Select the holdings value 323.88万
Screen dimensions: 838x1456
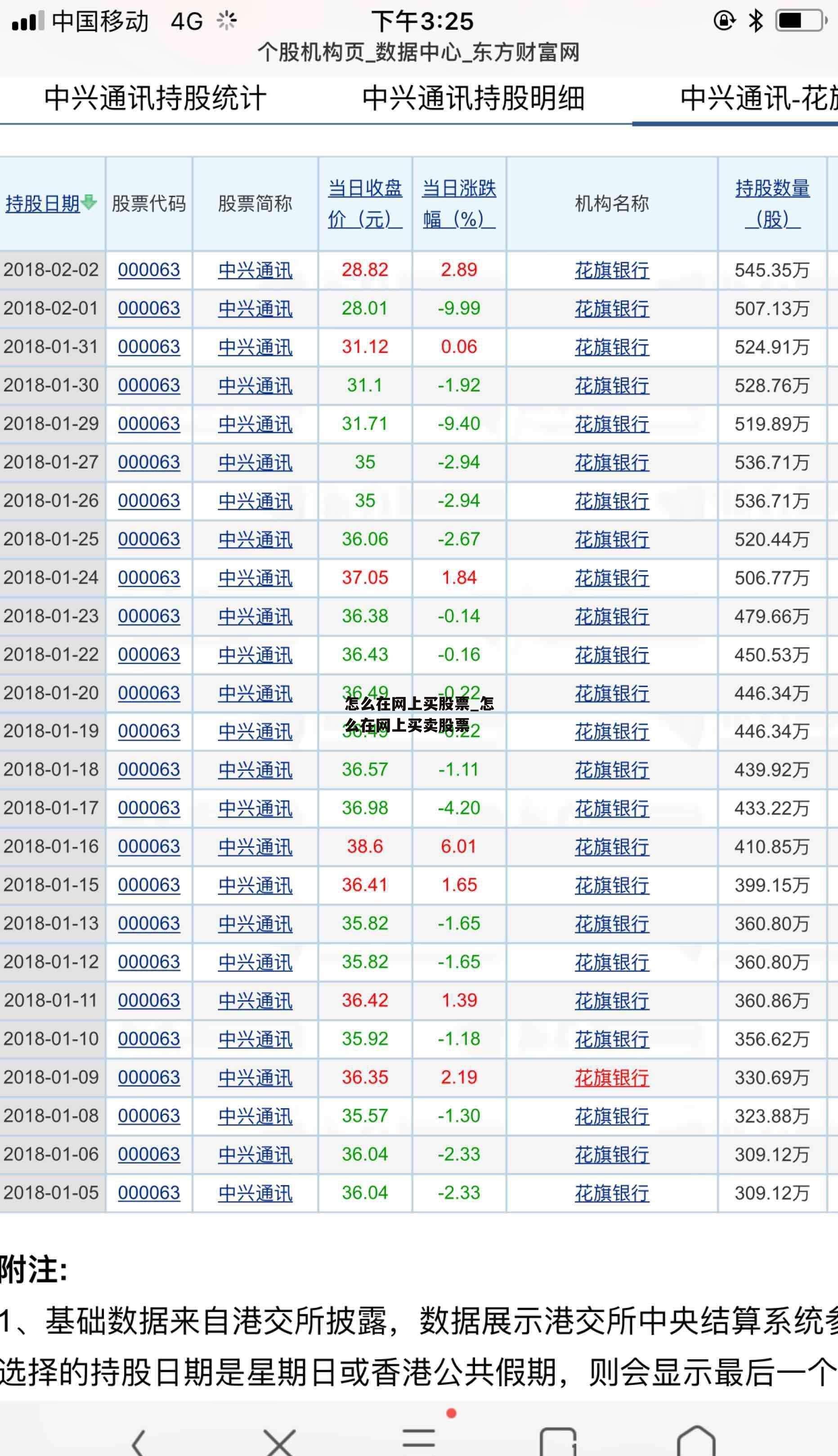772,1116
